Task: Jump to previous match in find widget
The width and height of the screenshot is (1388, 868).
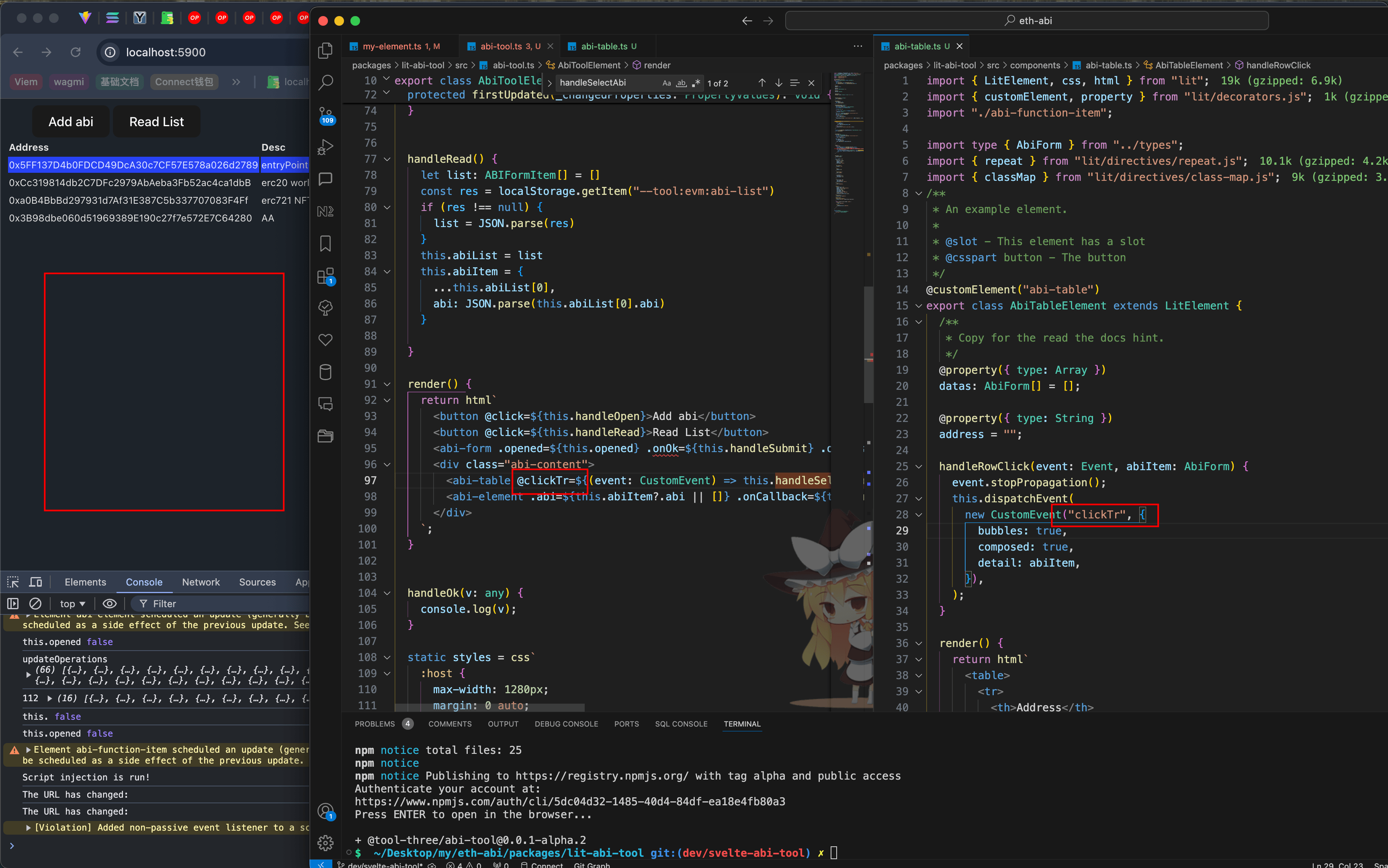Action: click(762, 83)
